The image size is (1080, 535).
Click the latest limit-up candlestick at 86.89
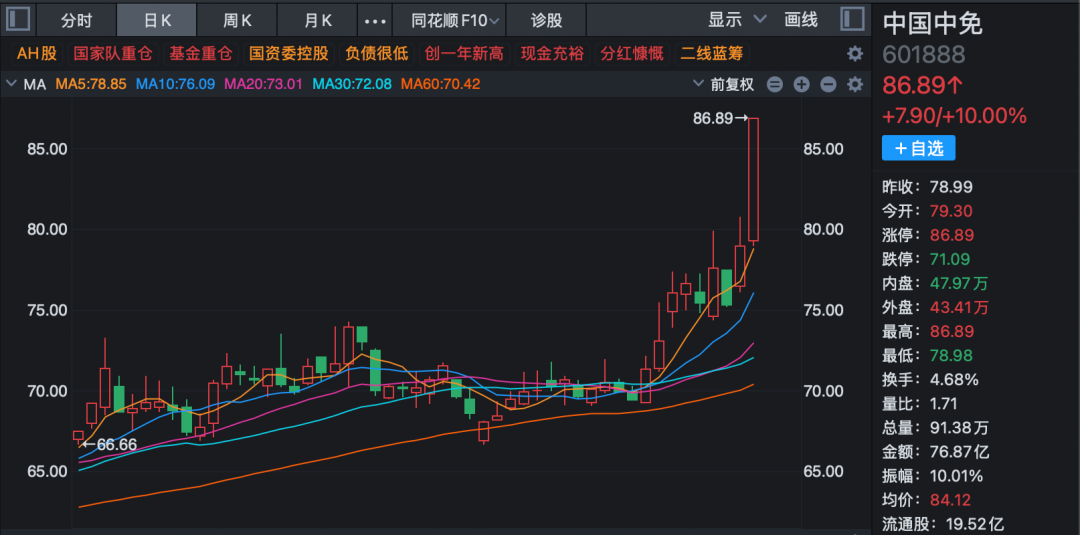[753, 180]
